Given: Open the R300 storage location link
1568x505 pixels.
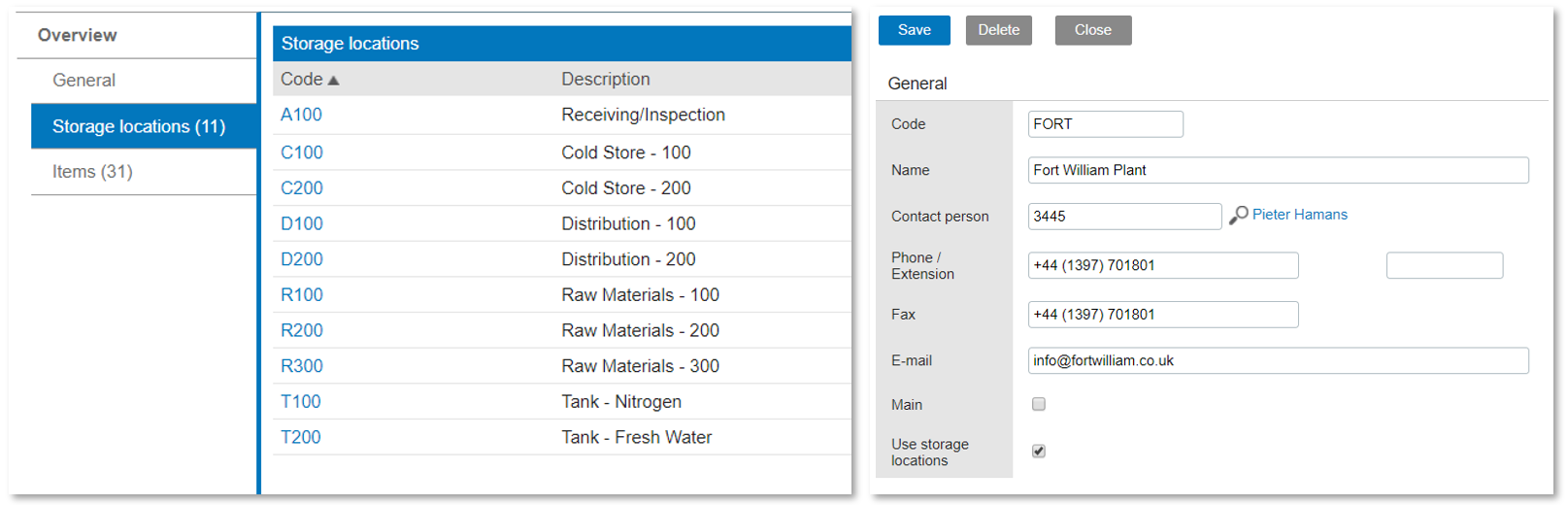Looking at the screenshot, I should point(302,366).
